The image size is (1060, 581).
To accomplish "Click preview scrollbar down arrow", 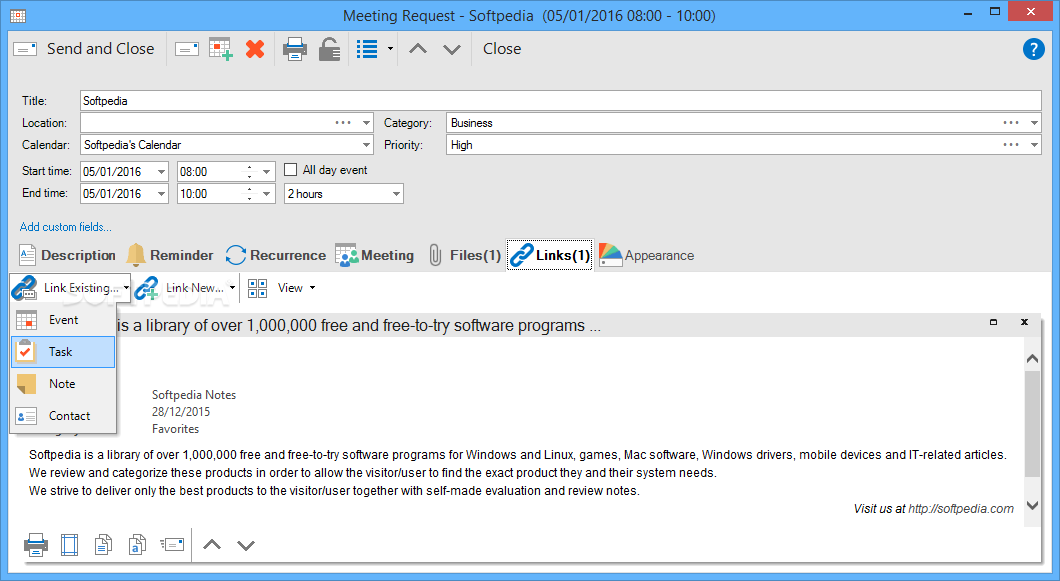I will click(1032, 505).
